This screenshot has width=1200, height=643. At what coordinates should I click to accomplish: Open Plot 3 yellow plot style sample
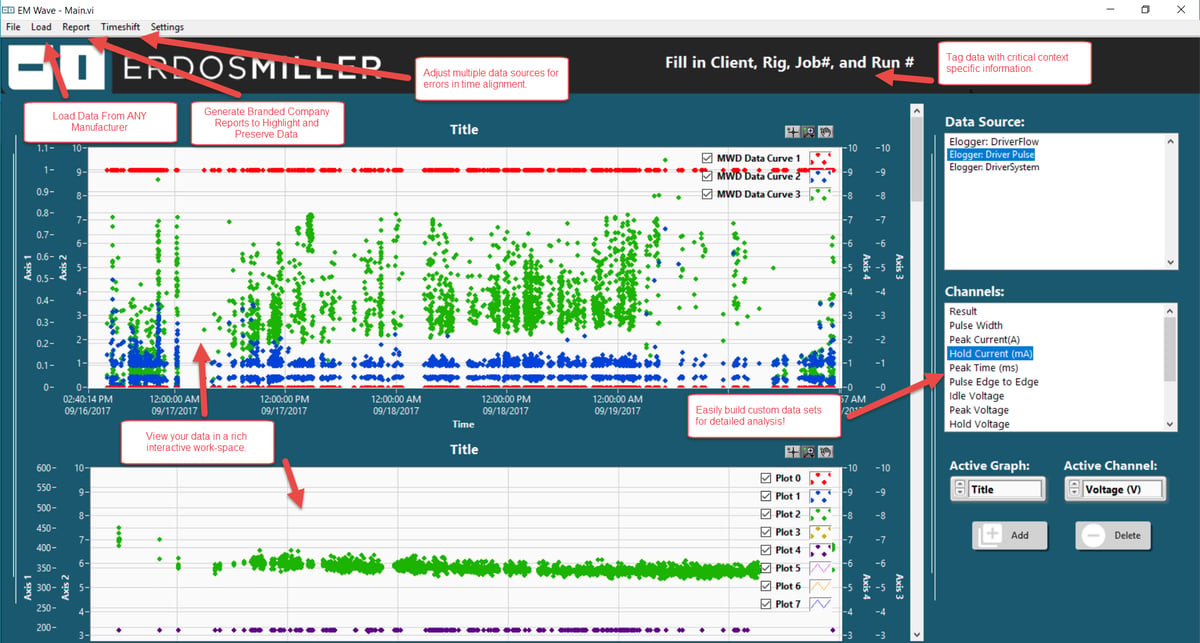tap(820, 532)
